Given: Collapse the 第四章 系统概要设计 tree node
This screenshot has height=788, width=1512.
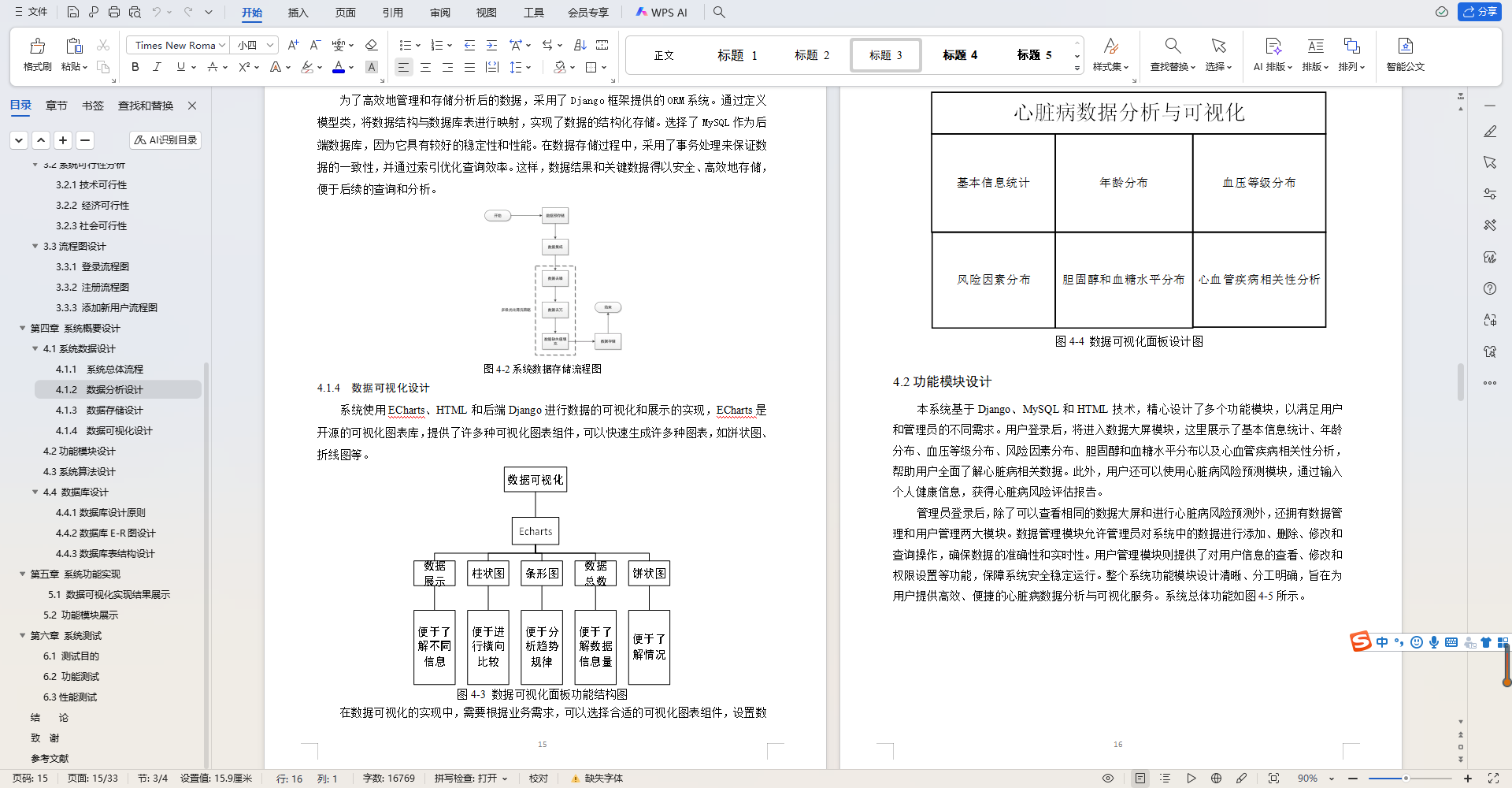Looking at the screenshot, I should [x=23, y=328].
